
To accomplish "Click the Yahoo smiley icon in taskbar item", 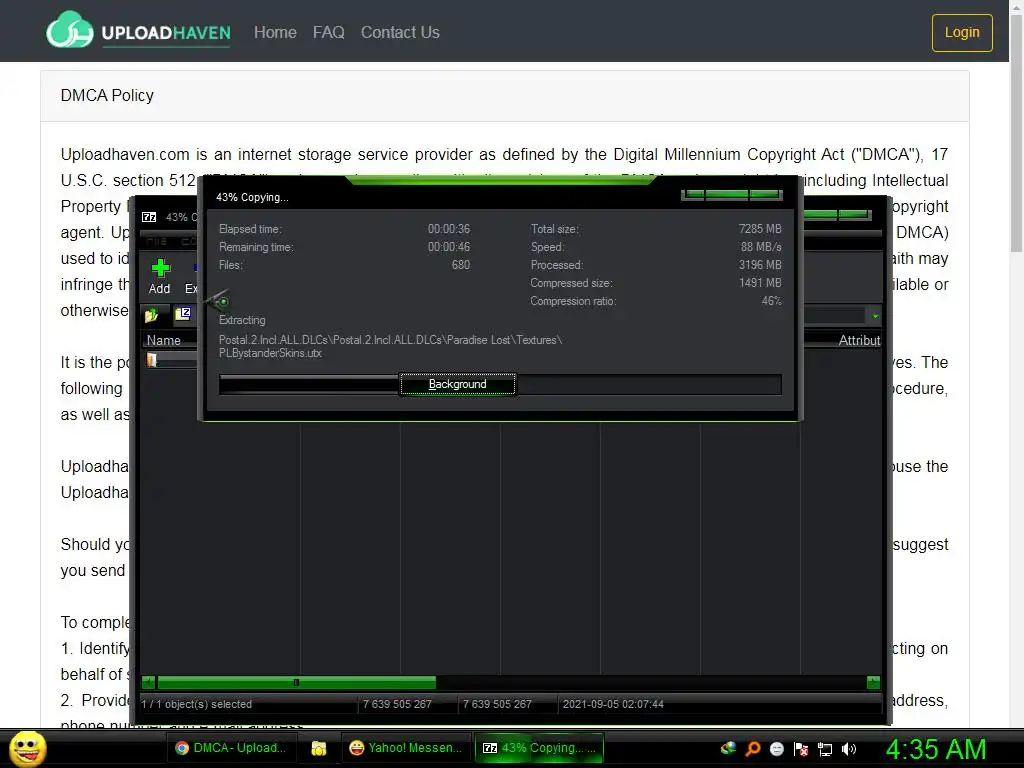I will (x=357, y=748).
